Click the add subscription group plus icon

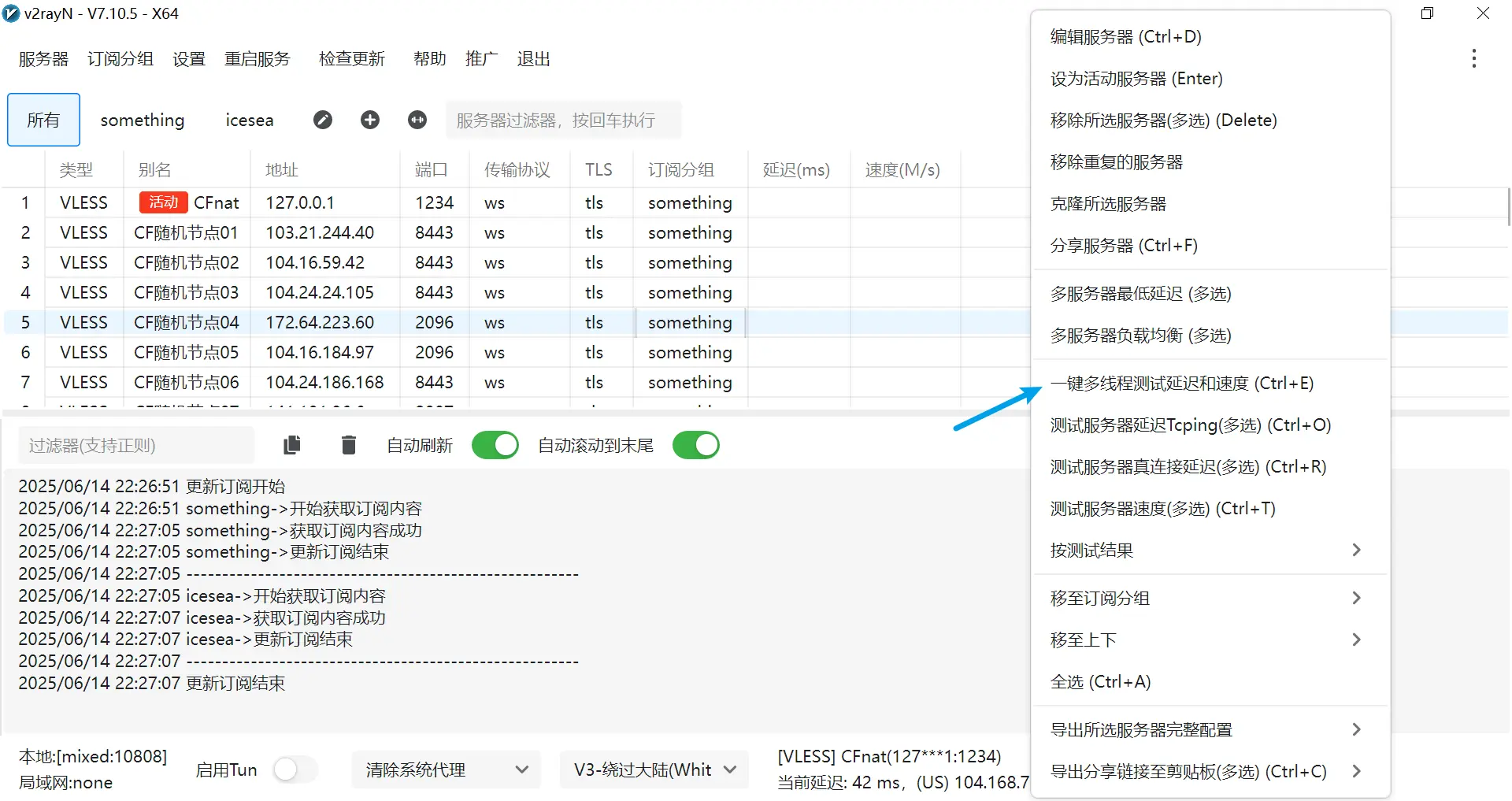(x=370, y=120)
